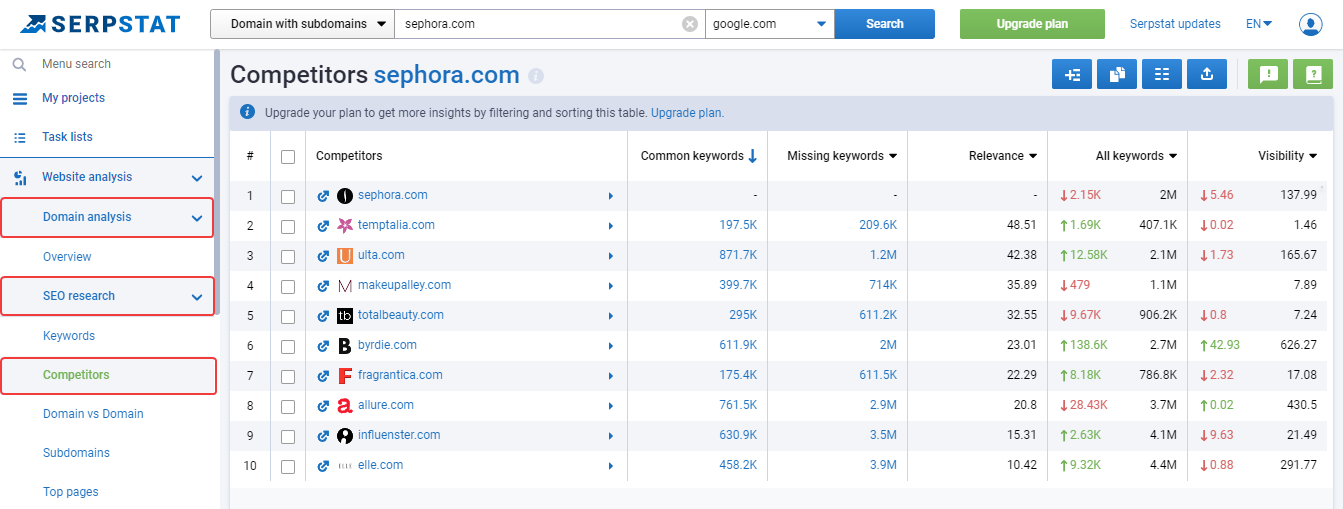The width and height of the screenshot is (1343, 509).
Task: Open external link icon for ulta.com
Action: pos(323,256)
